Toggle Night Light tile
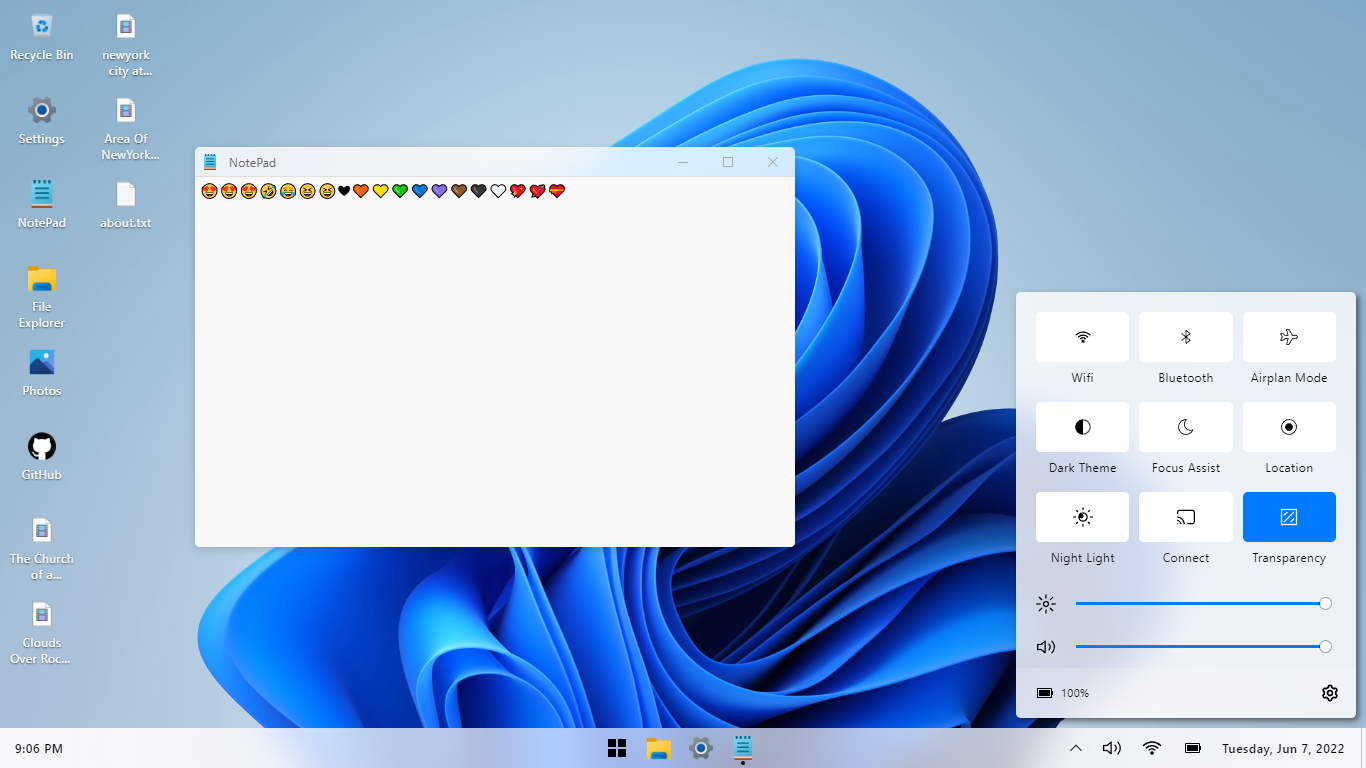This screenshot has width=1366, height=768. [x=1082, y=517]
